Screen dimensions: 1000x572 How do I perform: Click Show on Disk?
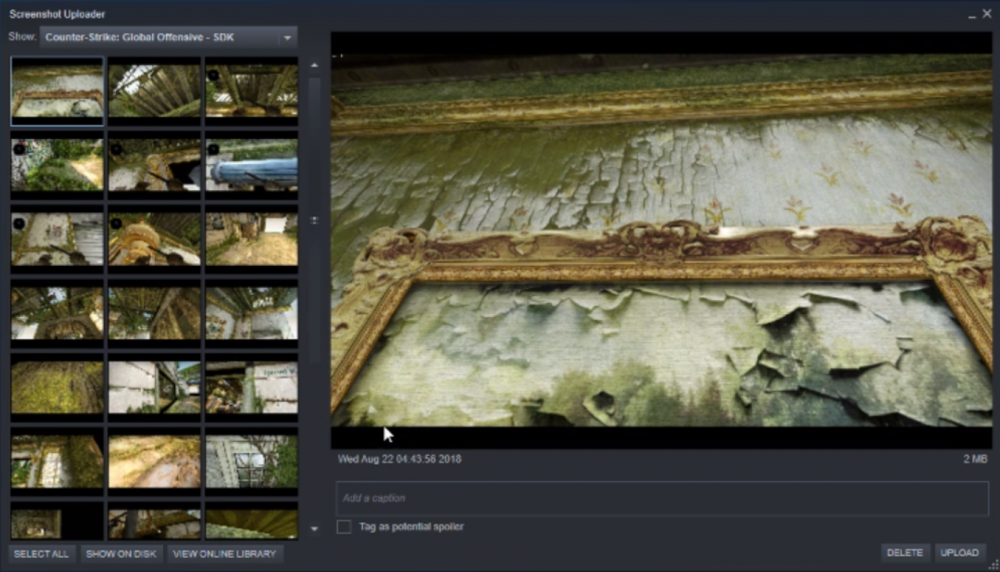point(121,554)
